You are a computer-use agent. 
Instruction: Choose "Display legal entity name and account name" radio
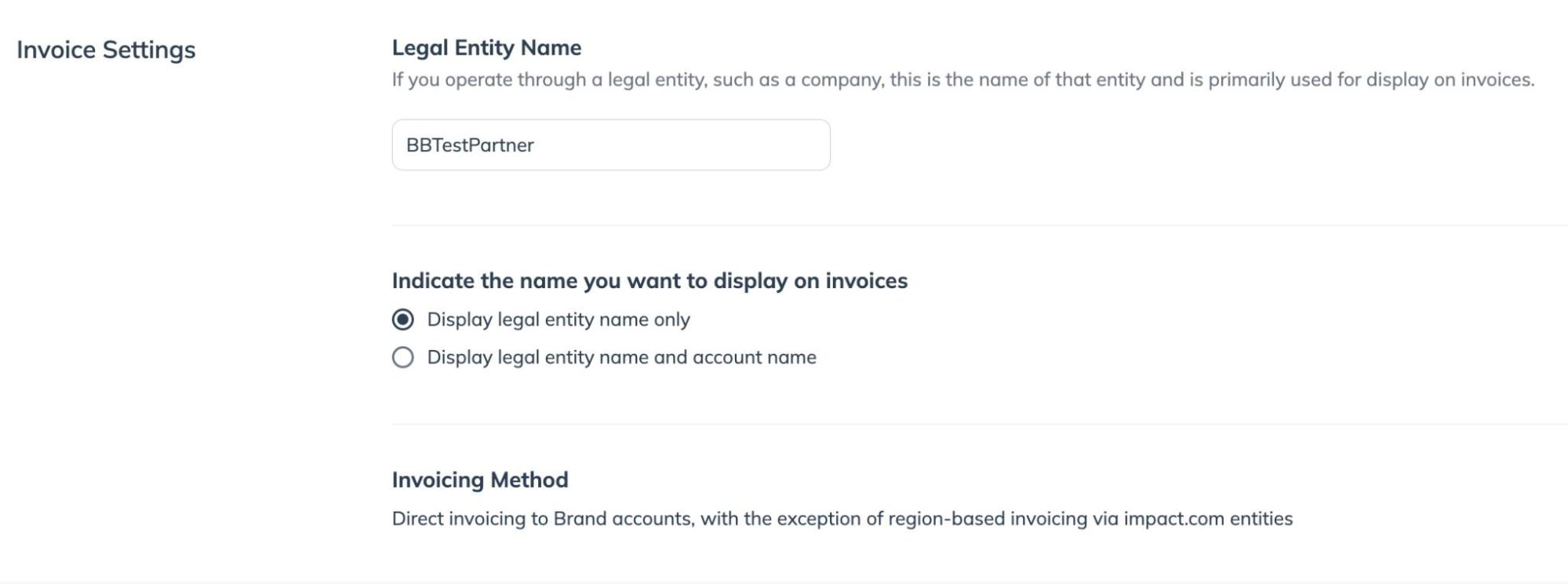pyautogui.click(x=403, y=358)
